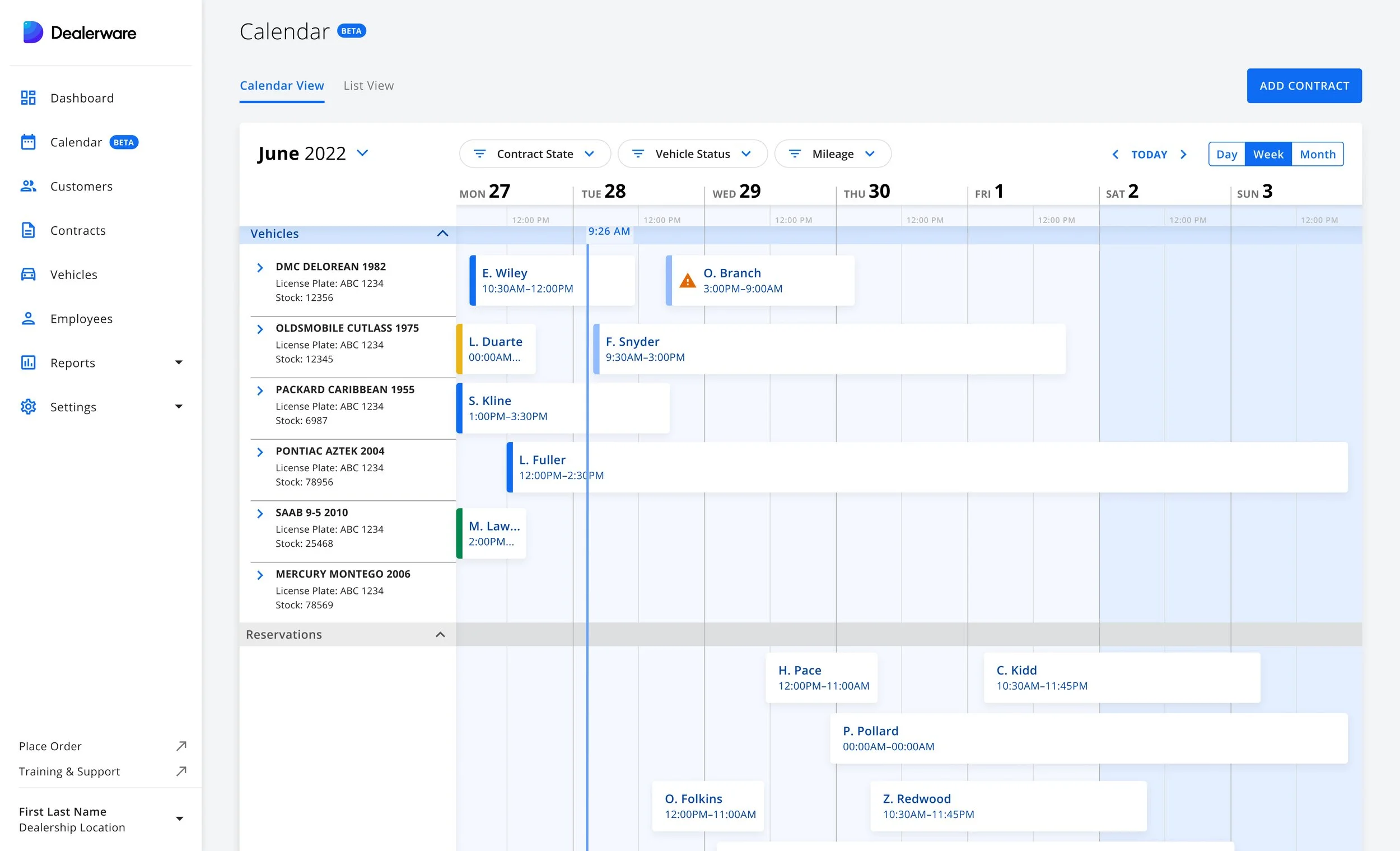Switch calendar to Day view
This screenshot has width=1400, height=851.
pyautogui.click(x=1226, y=154)
